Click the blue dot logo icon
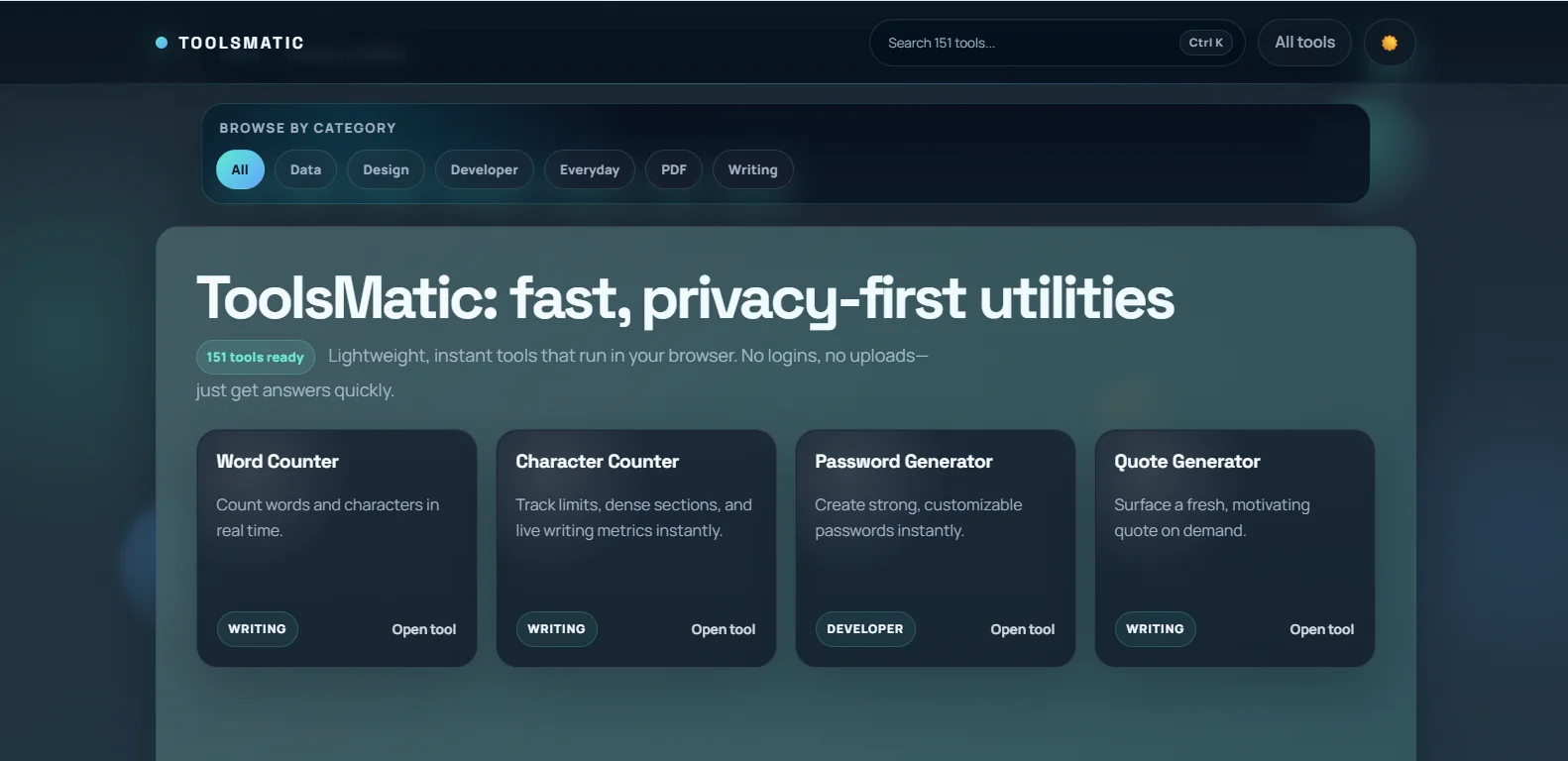The image size is (1568, 761). click(x=162, y=43)
